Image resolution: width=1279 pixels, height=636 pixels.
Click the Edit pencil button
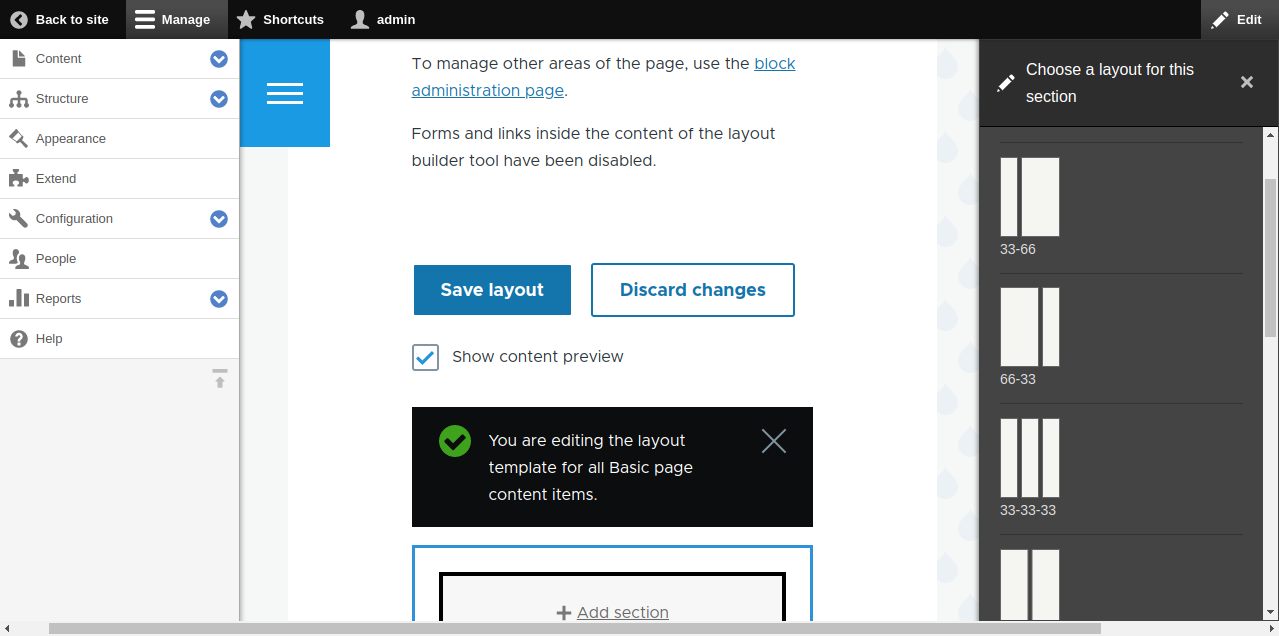click(x=1238, y=19)
